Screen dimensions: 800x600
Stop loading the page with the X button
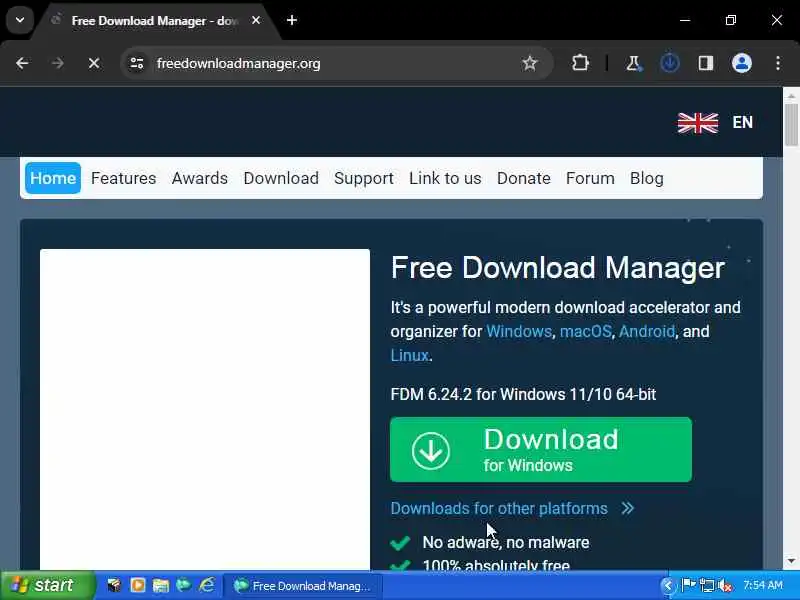tap(94, 63)
